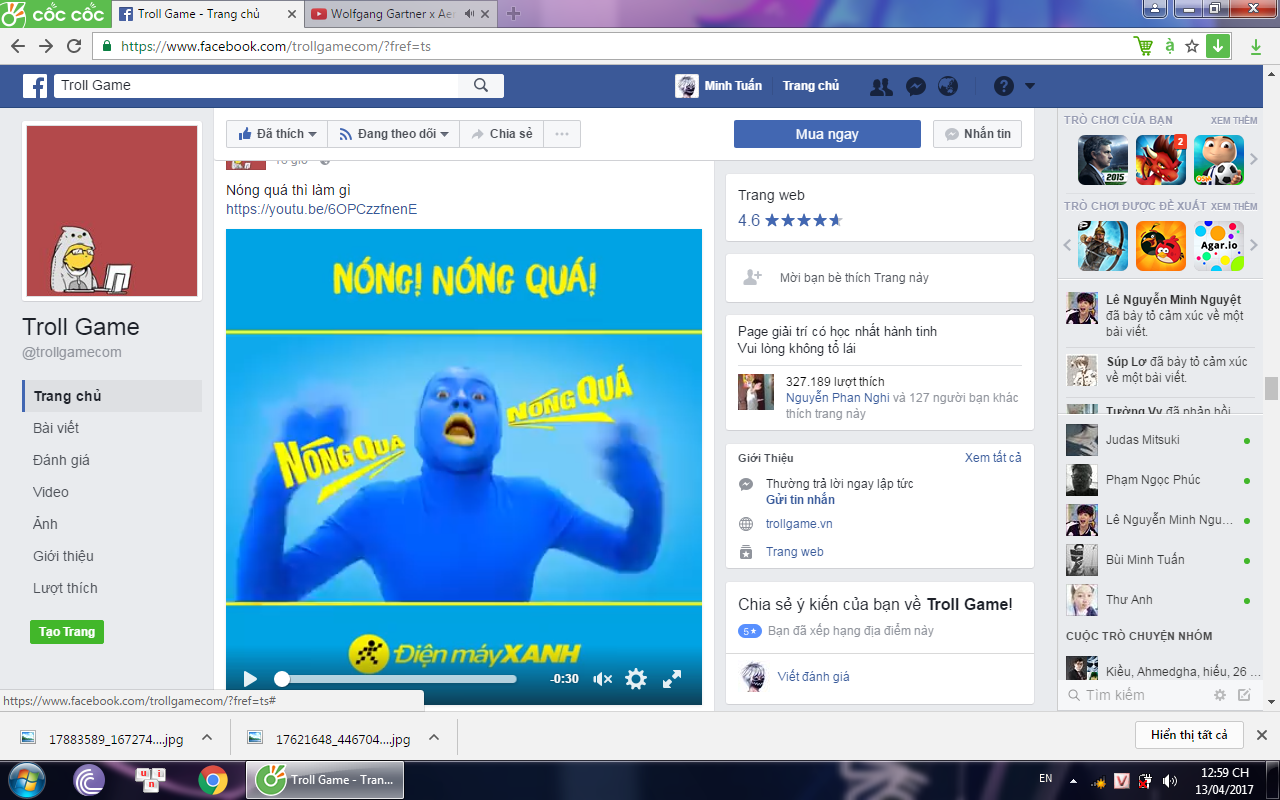The image size is (1280, 800).
Task: Click the Mua ngay button
Action: 826,134
